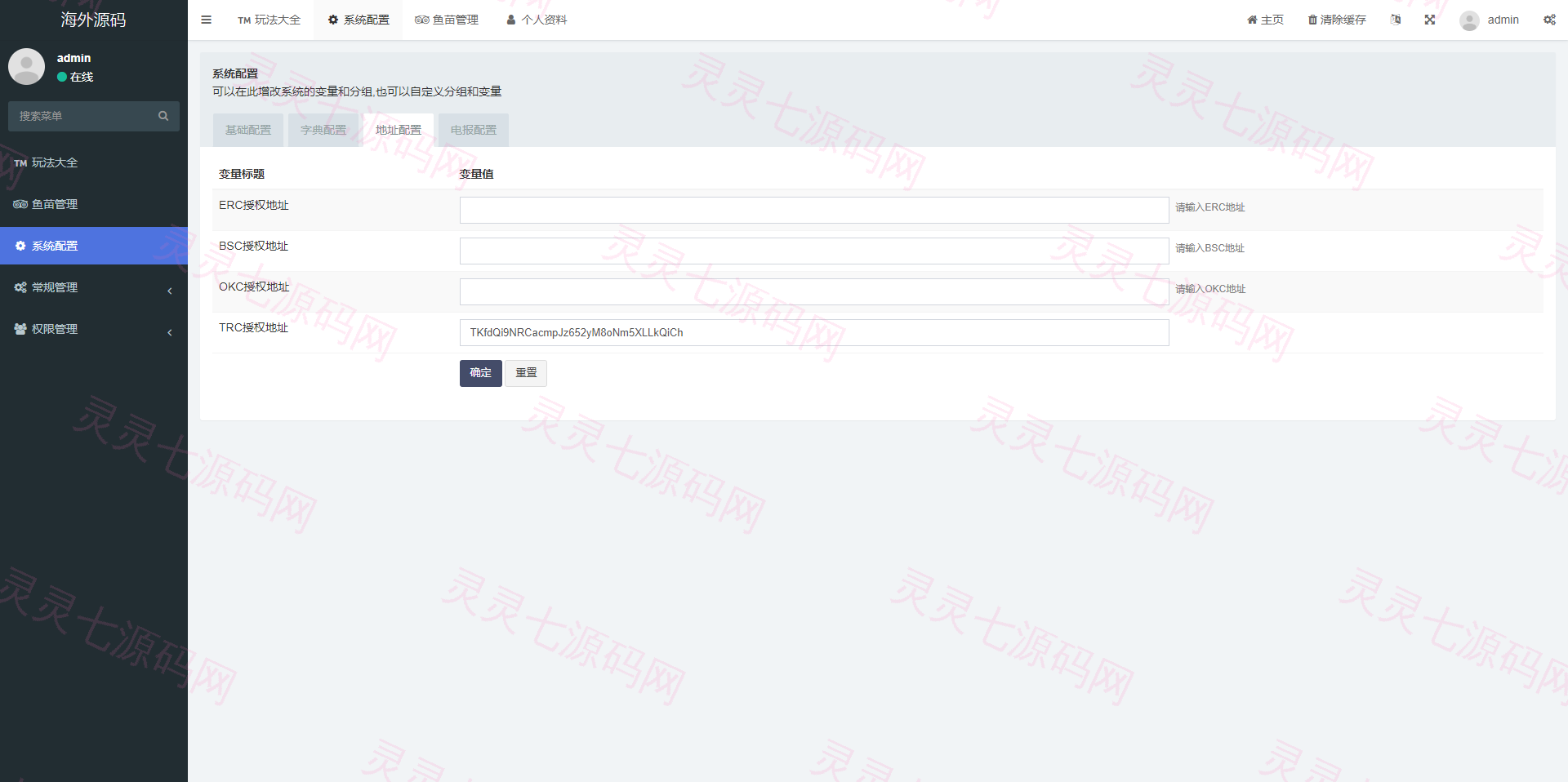
Task: Click the 确定 submit button
Action: click(x=481, y=373)
